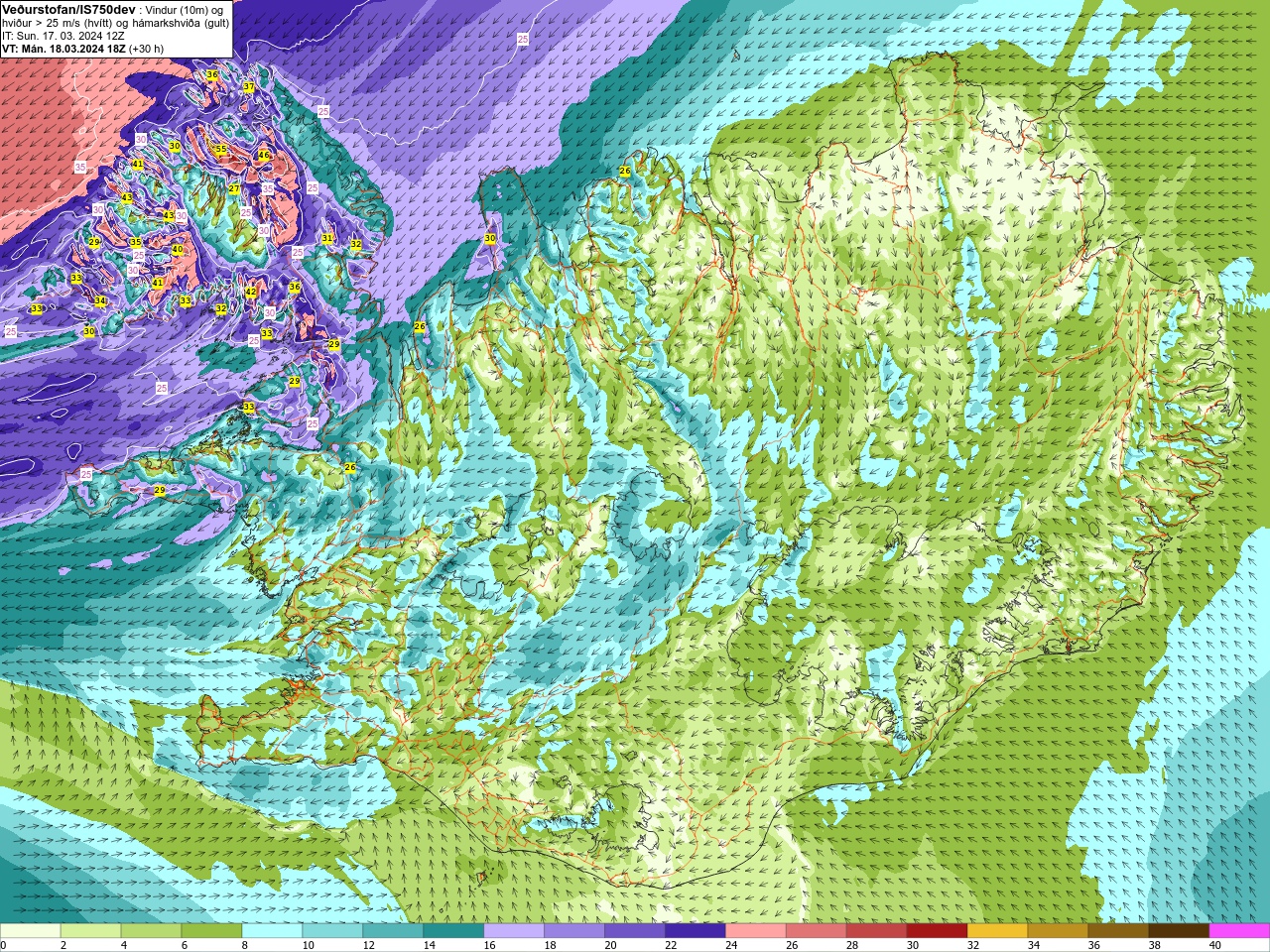The height and width of the screenshot is (952, 1270).
Task: Click the yellow gust label 40
Action: click(177, 250)
